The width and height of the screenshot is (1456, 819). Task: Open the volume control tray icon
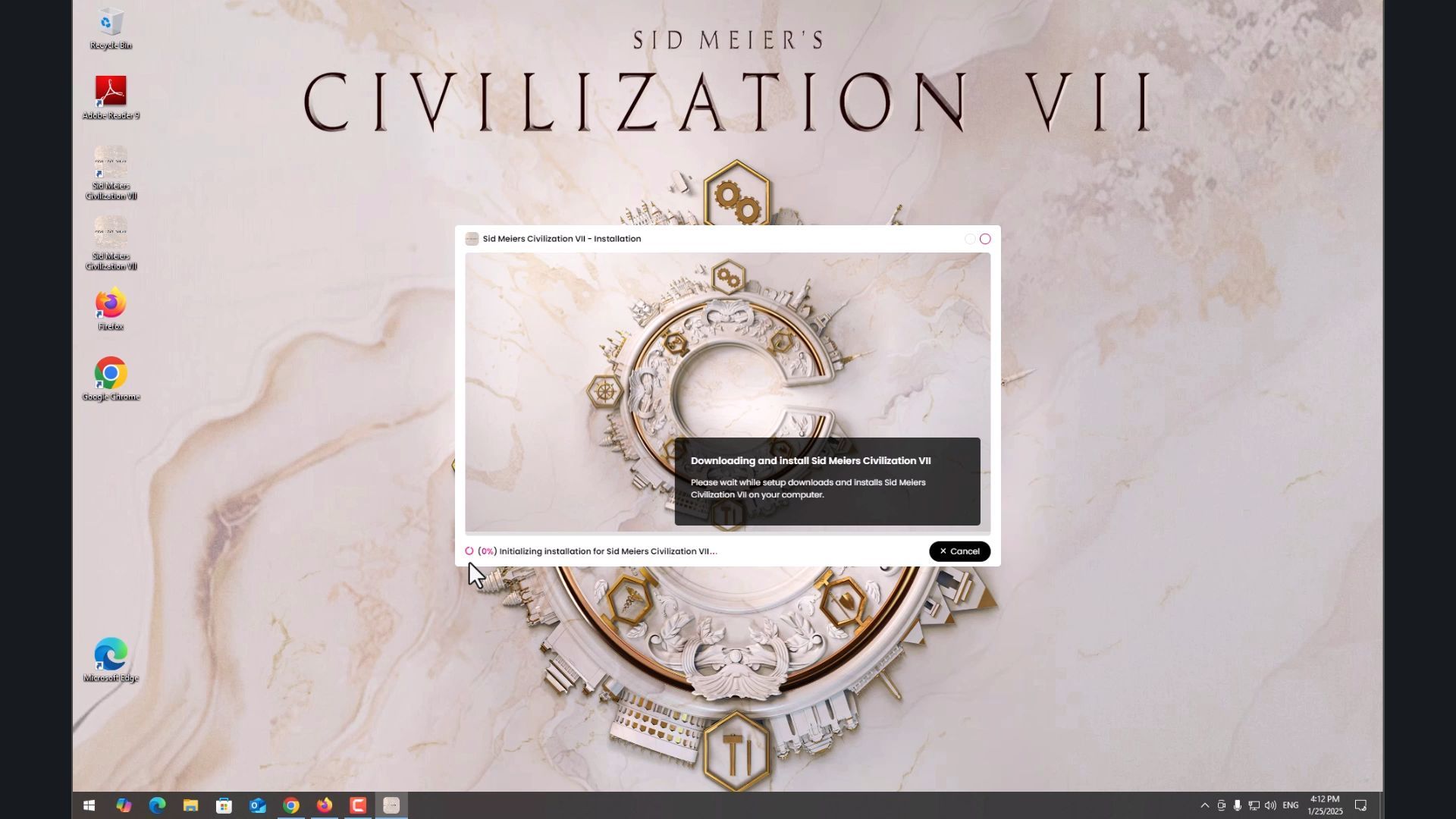pyautogui.click(x=1270, y=805)
